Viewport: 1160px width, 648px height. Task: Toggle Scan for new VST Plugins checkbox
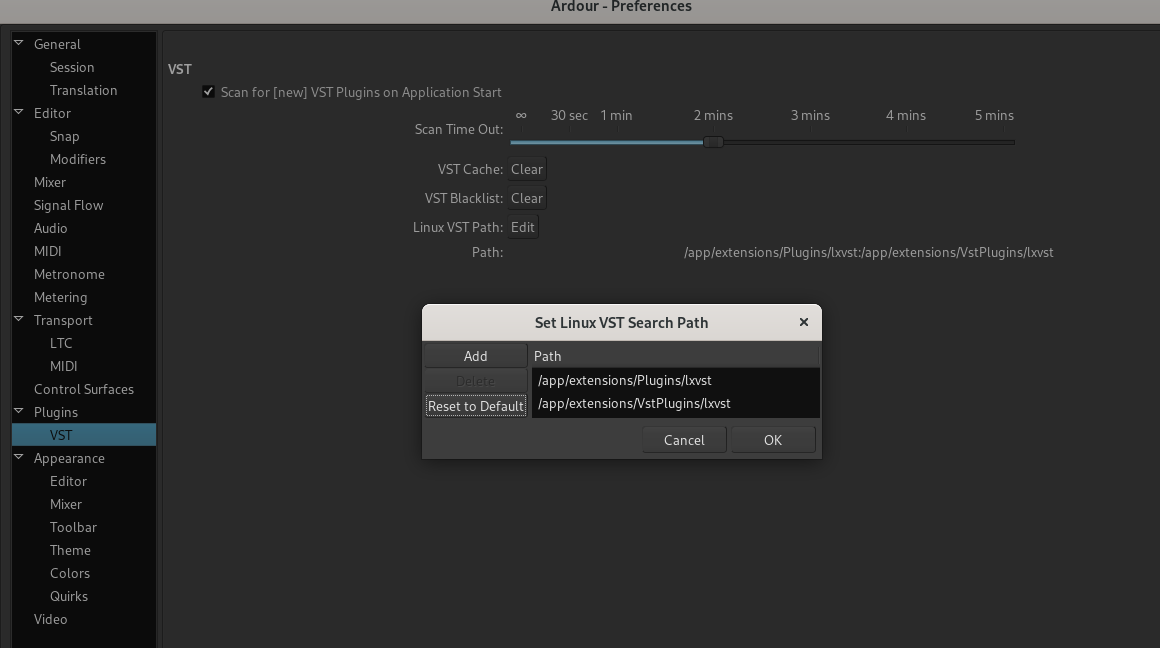pyautogui.click(x=209, y=92)
